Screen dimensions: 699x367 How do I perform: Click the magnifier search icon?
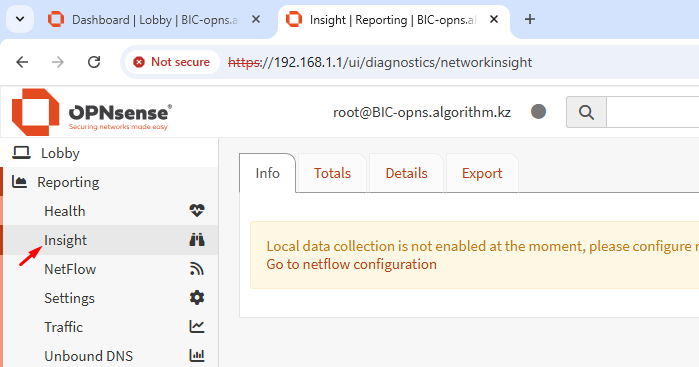pyautogui.click(x=586, y=112)
